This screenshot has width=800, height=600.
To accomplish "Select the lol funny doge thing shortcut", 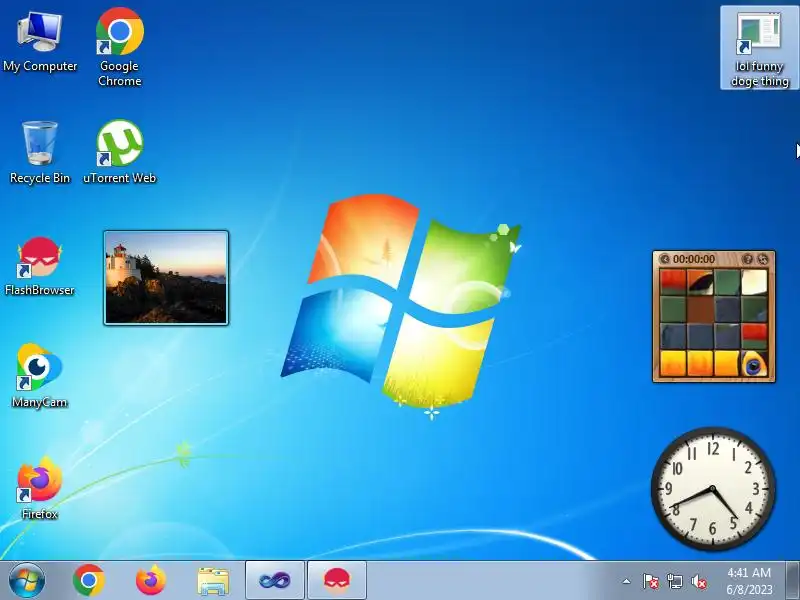I will point(759,48).
